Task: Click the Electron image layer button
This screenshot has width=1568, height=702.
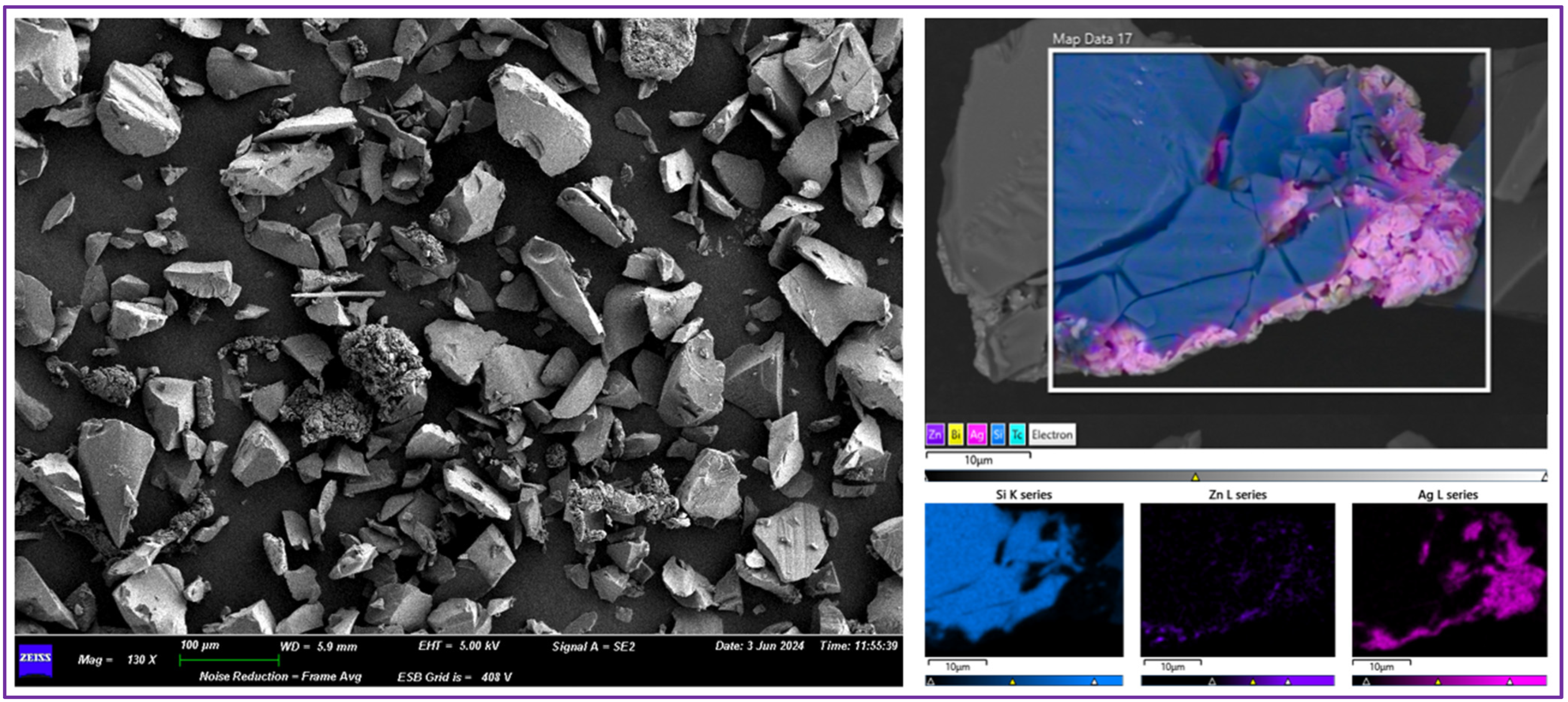Action: 1052,435
